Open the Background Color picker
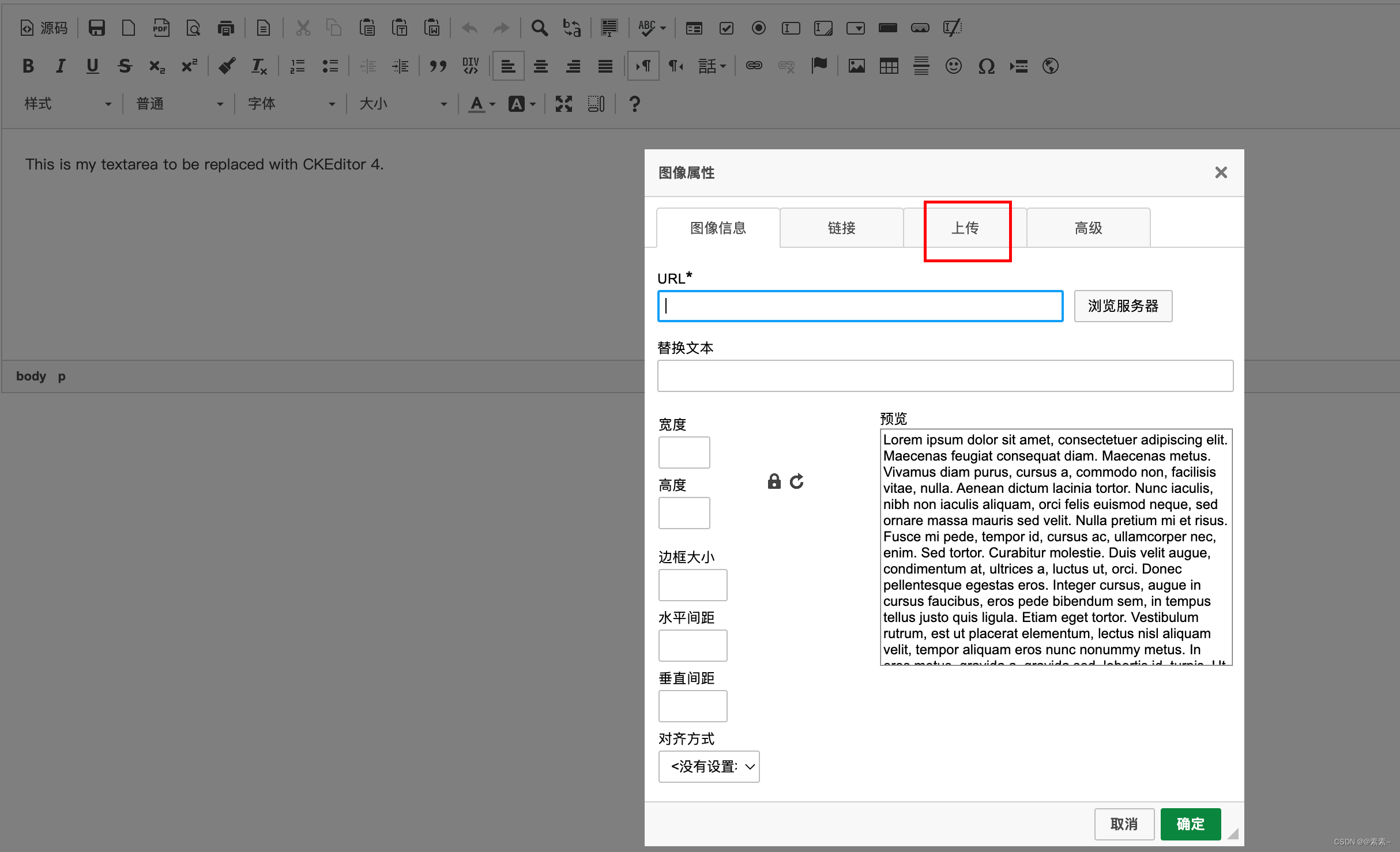Screen dimensions: 1400x852 522,104
